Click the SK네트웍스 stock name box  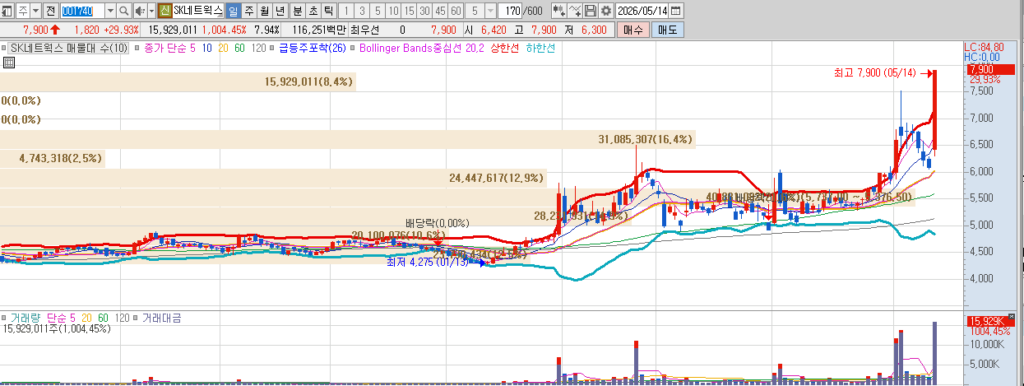point(198,11)
